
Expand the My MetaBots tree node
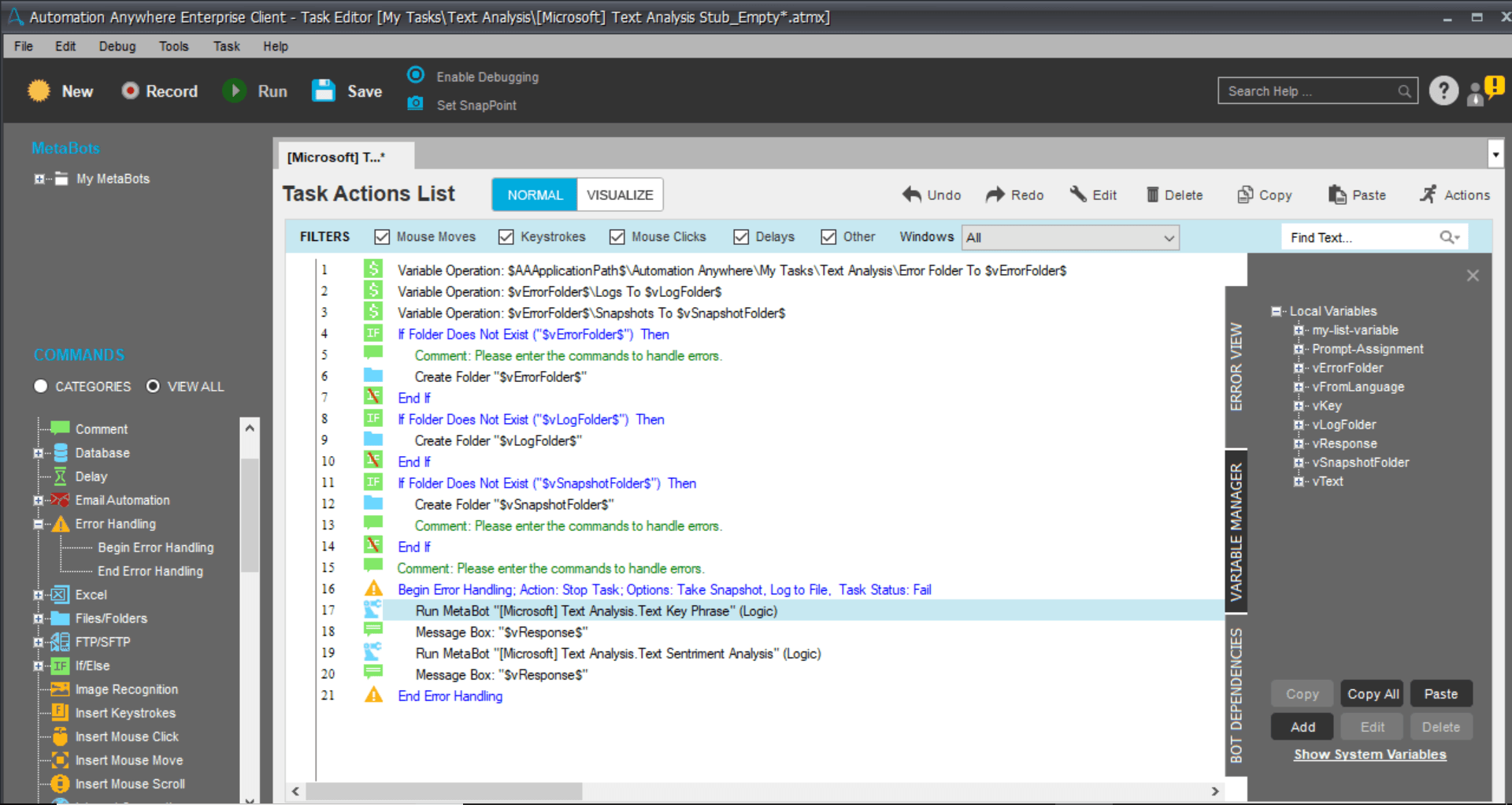pyautogui.click(x=39, y=179)
